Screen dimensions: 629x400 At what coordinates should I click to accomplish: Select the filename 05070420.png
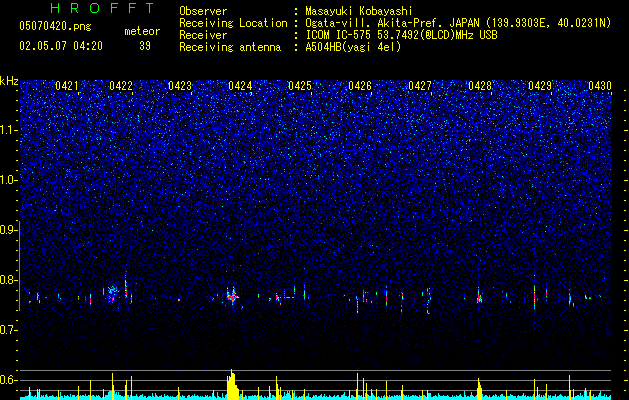[55, 26]
